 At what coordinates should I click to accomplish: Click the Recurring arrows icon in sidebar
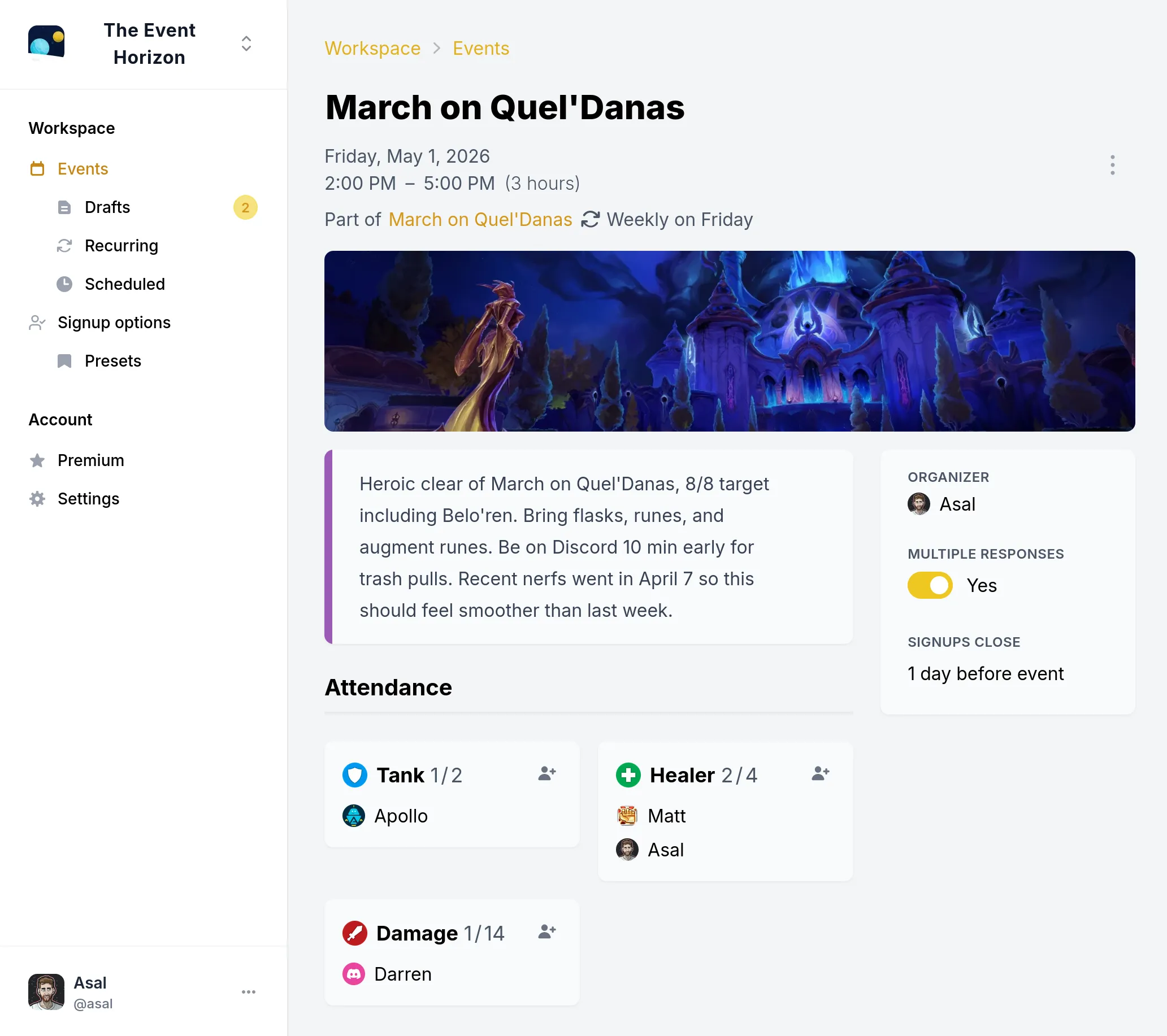[64, 246]
